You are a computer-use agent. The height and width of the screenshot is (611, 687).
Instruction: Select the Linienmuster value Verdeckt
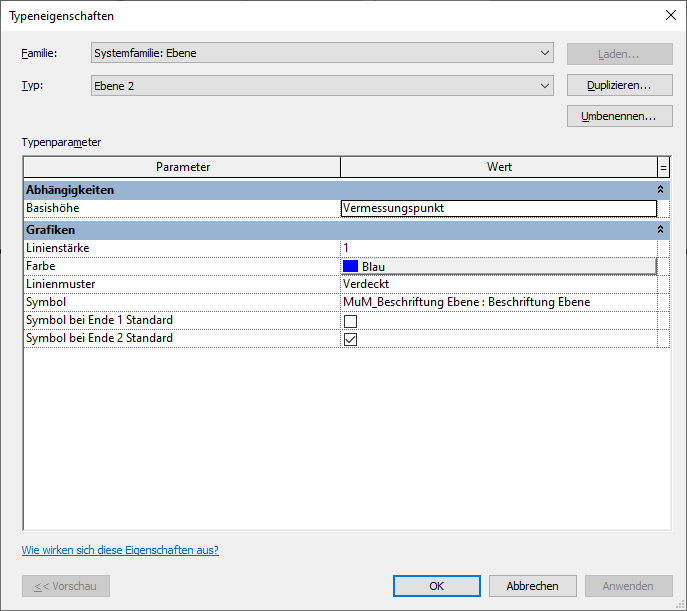coord(499,284)
